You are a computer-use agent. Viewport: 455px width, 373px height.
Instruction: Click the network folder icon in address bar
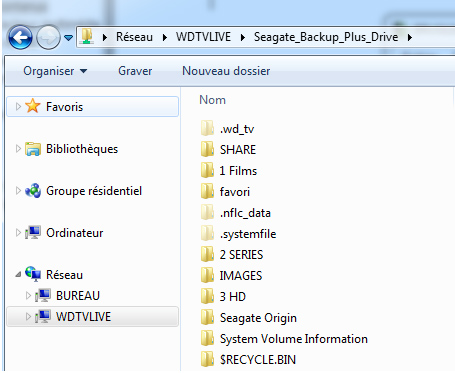(x=87, y=36)
